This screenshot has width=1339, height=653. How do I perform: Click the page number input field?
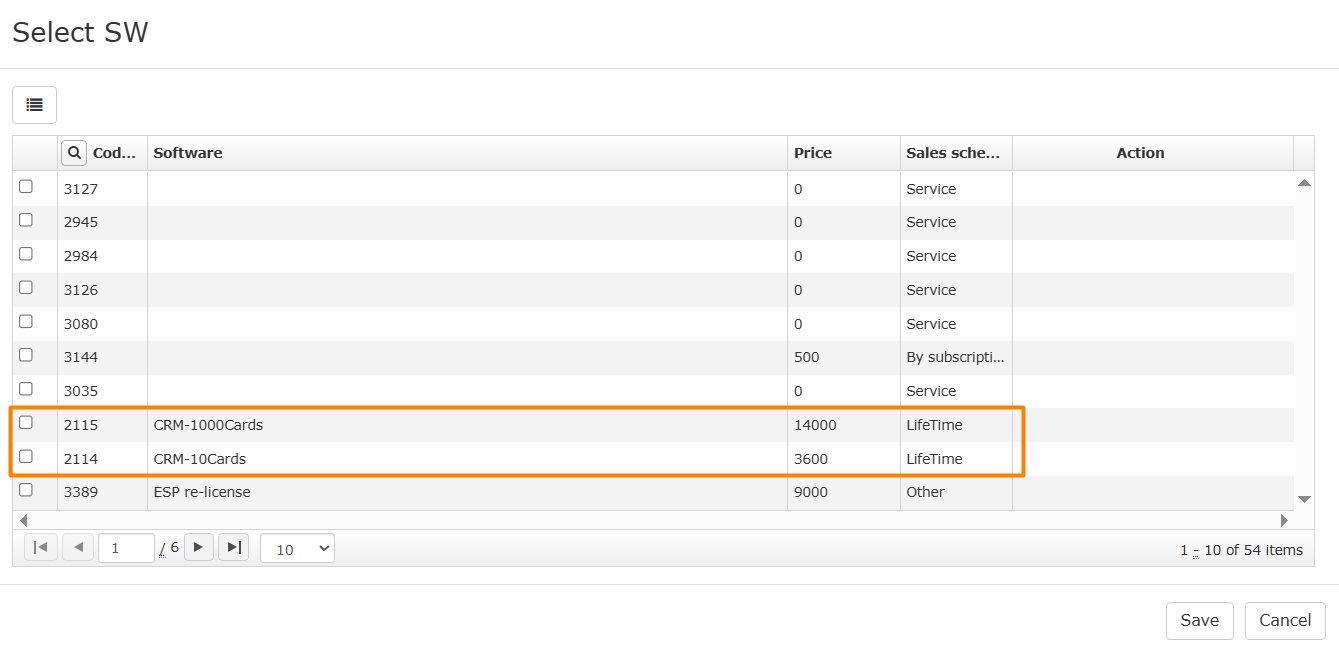click(x=126, y=548)
